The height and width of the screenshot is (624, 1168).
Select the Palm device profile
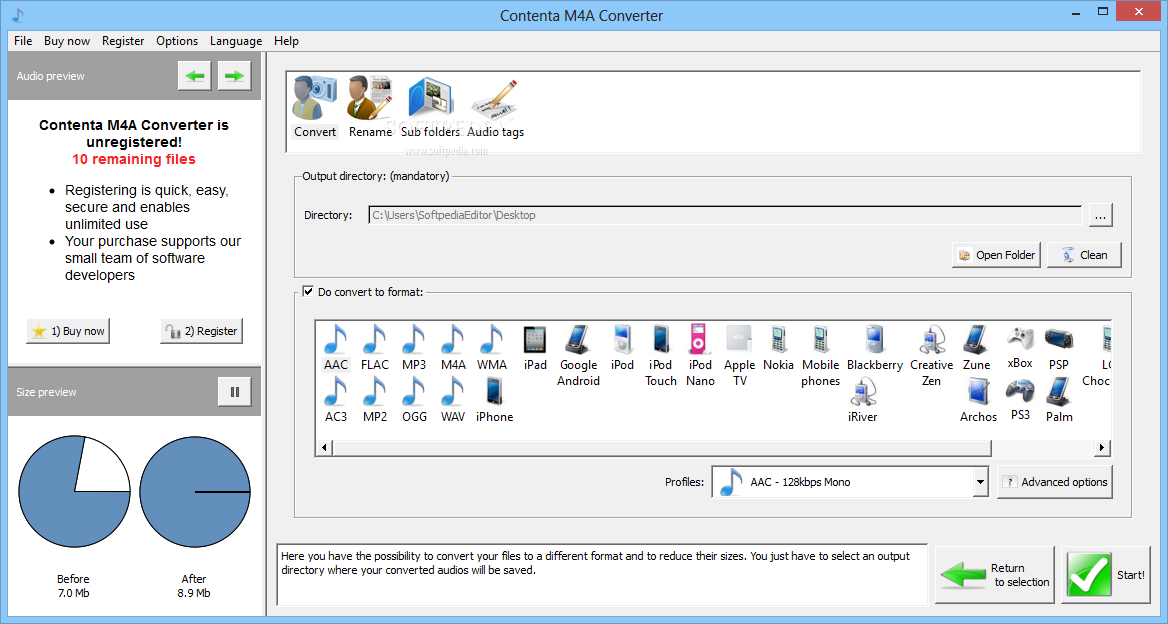(1058, 400)
